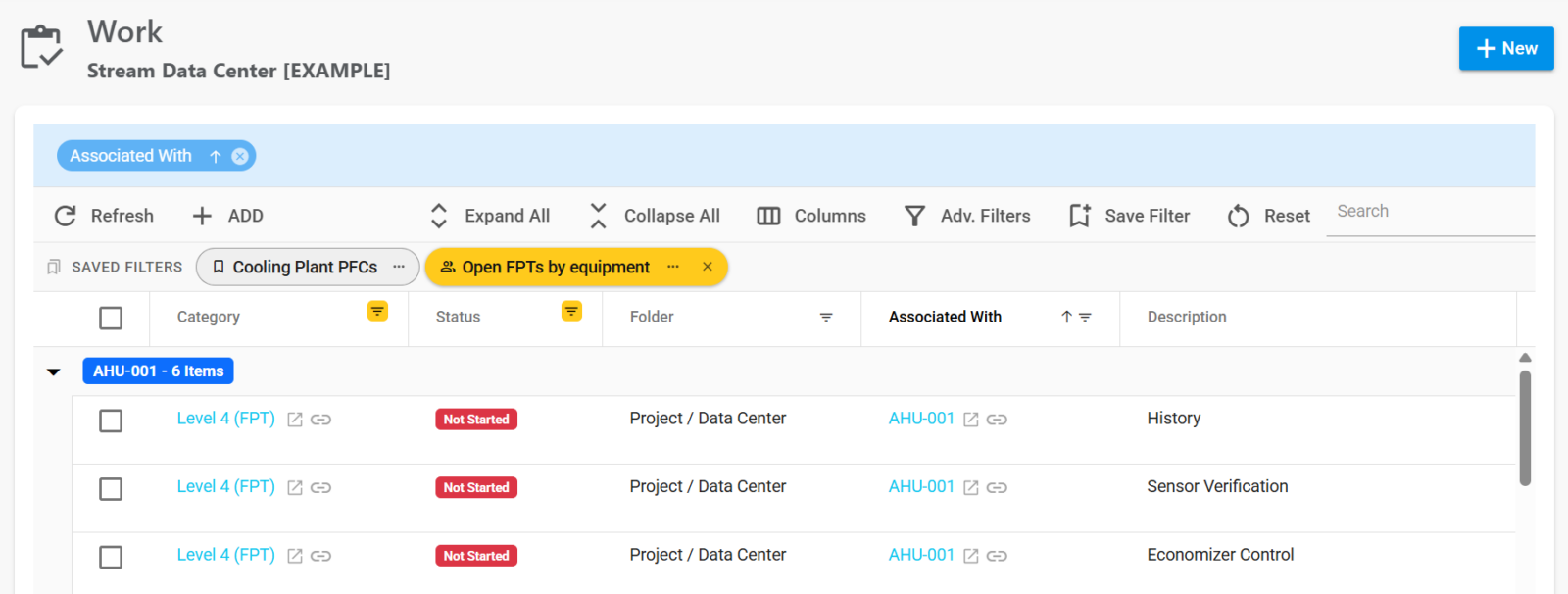Click the Category column header
Image resolution: width=1568 pixels, height=594 pixels.
[x=208, y=317]
